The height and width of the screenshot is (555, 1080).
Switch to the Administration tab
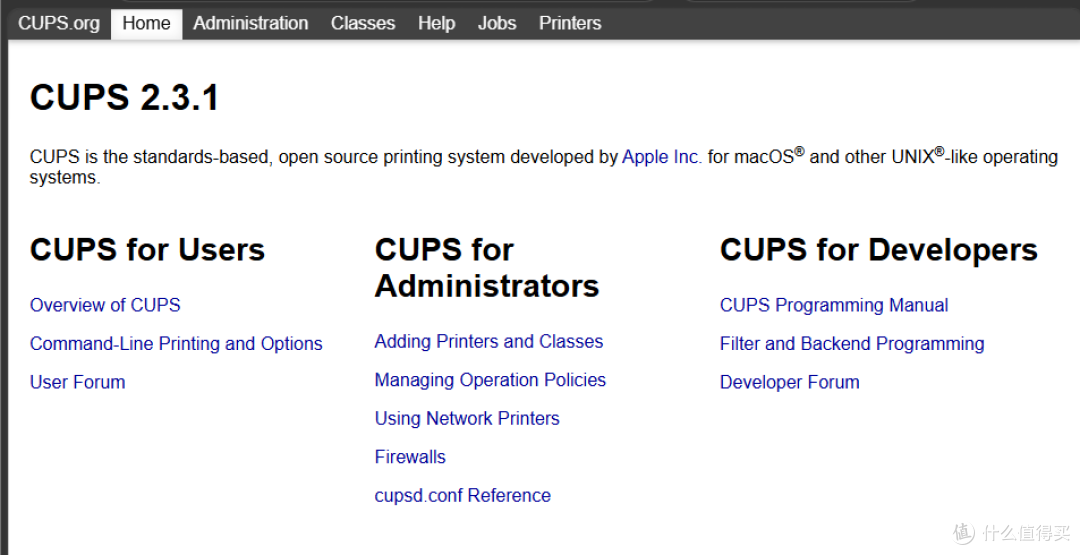(x=251, y=23)
